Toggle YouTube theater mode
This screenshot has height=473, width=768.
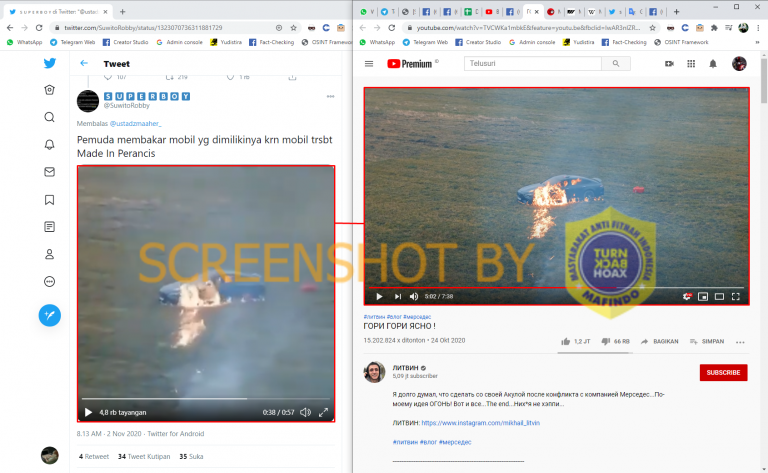[719, 296]
